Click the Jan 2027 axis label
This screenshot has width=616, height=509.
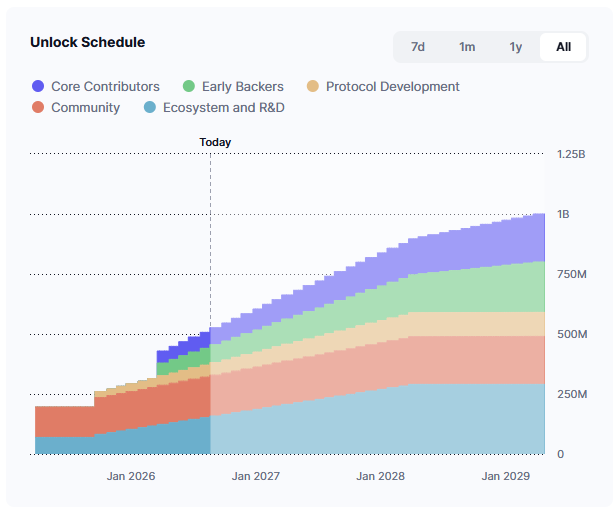click(256, 476)
